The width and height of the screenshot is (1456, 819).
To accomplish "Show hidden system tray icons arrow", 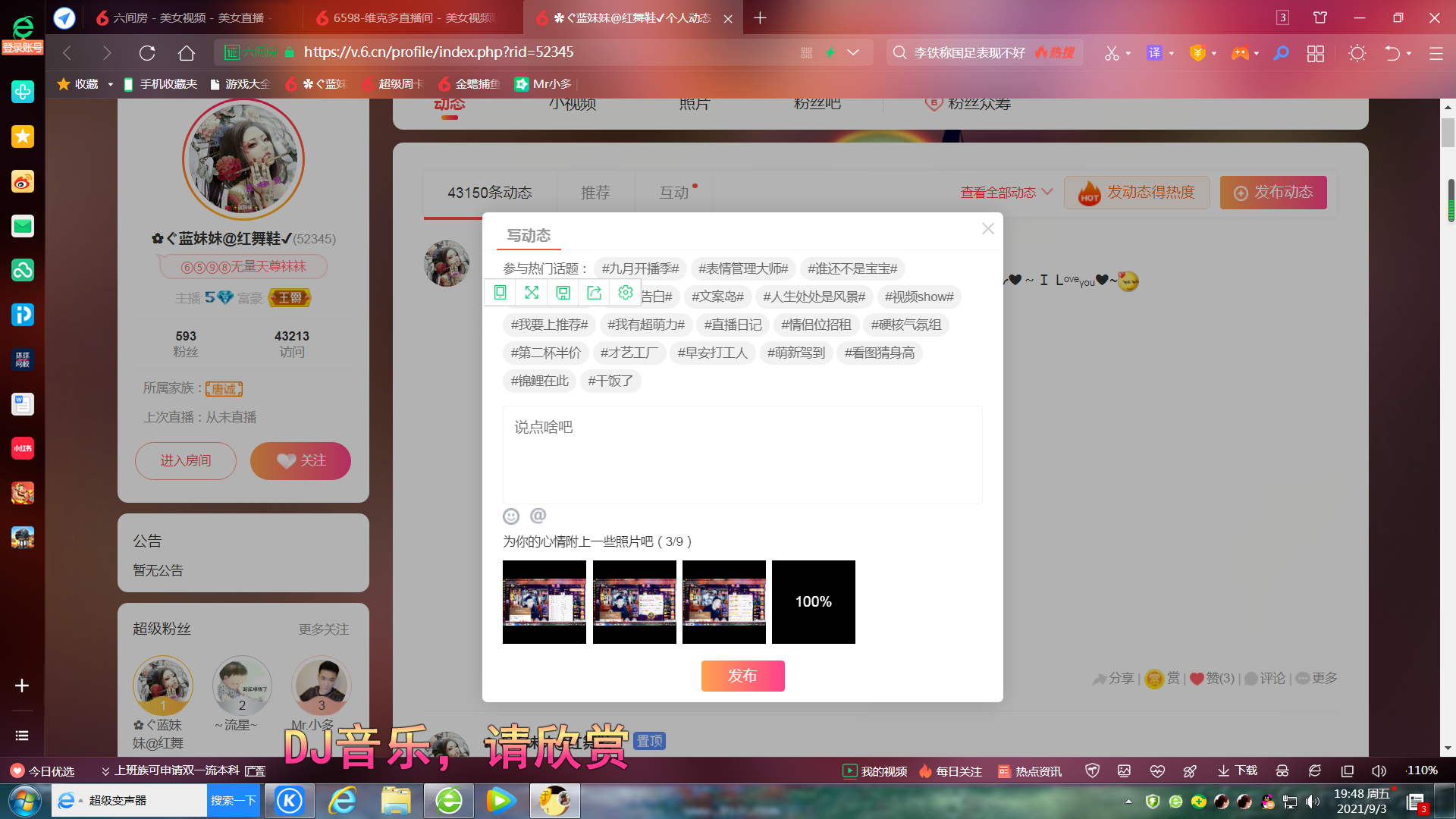I will coord(1128,801).
